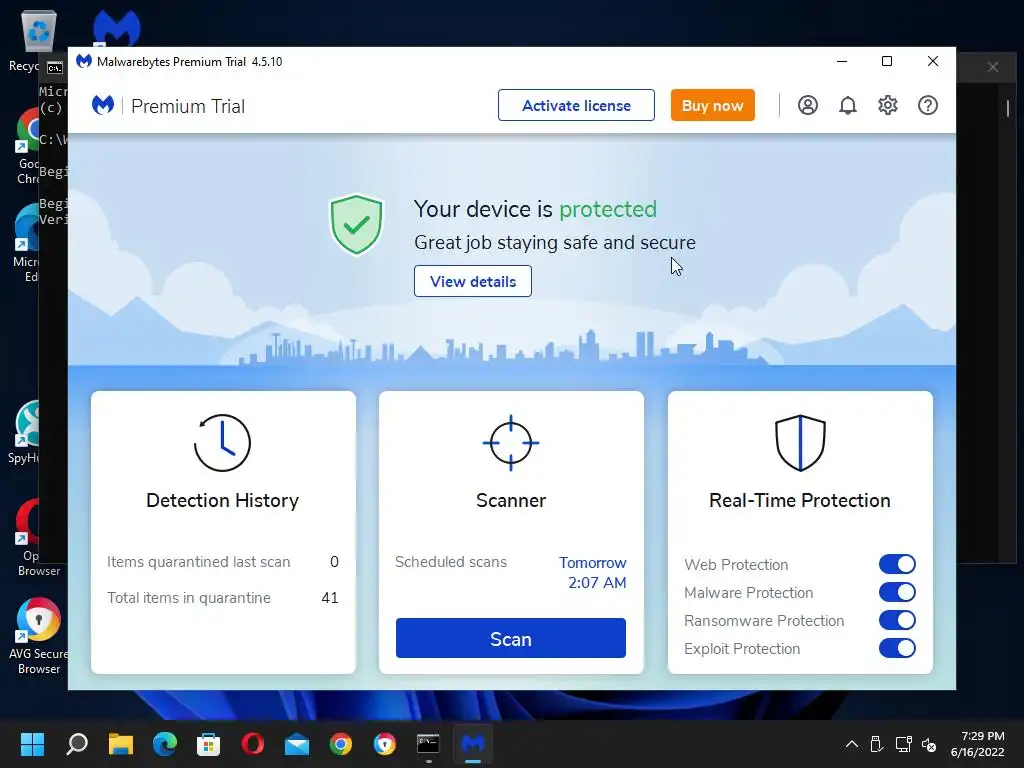Click the Web Protection label
Viewport: 1024px width, 768px height.
pyautogui.click(x=736, y=564)
